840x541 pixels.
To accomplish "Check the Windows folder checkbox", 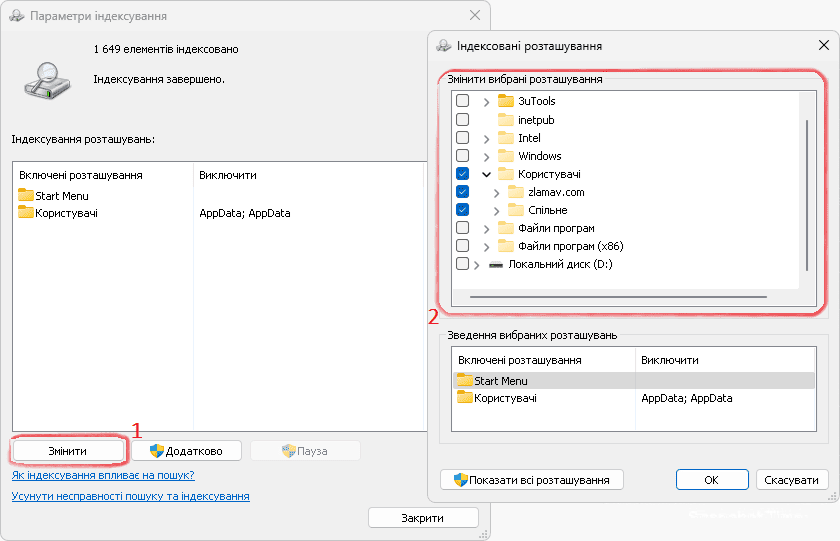I will (462, 156).
